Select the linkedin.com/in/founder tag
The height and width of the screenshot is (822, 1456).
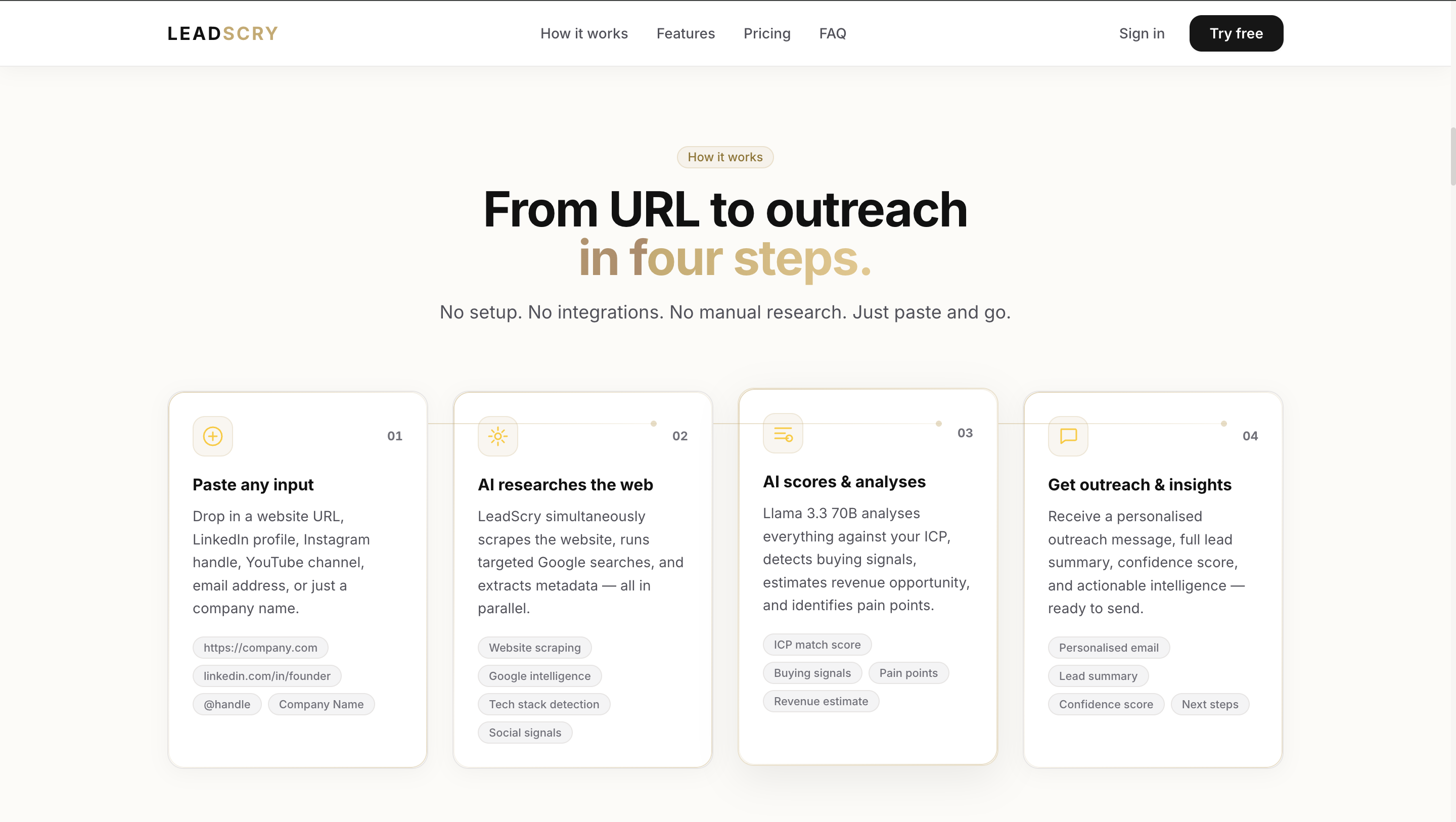[x=267, y=675]
